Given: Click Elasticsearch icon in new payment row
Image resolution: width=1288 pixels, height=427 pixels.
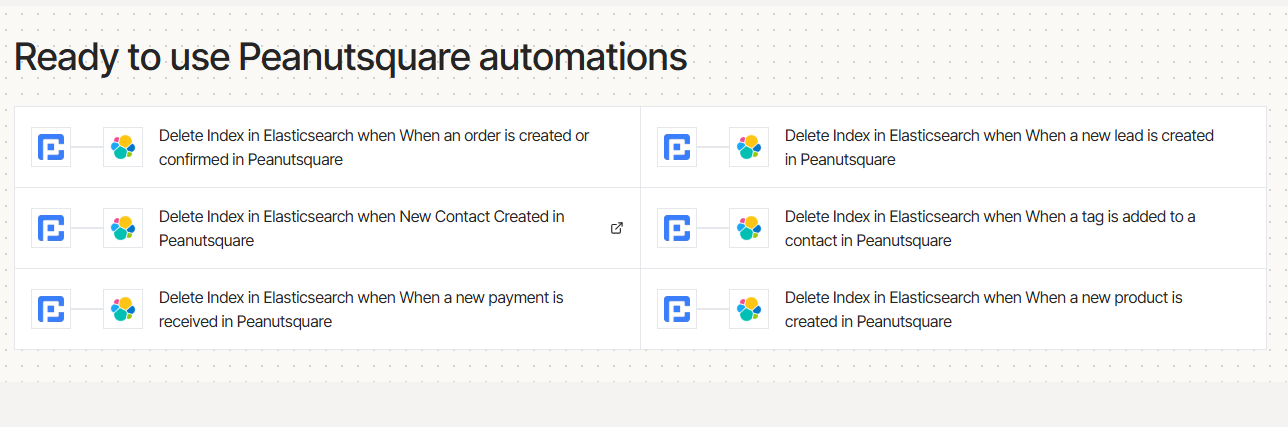Looking at the screenshot, I should (123, 309).
